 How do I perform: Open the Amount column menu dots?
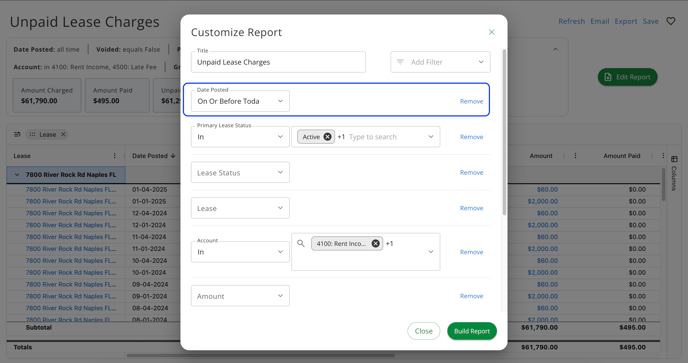[575, 155]
